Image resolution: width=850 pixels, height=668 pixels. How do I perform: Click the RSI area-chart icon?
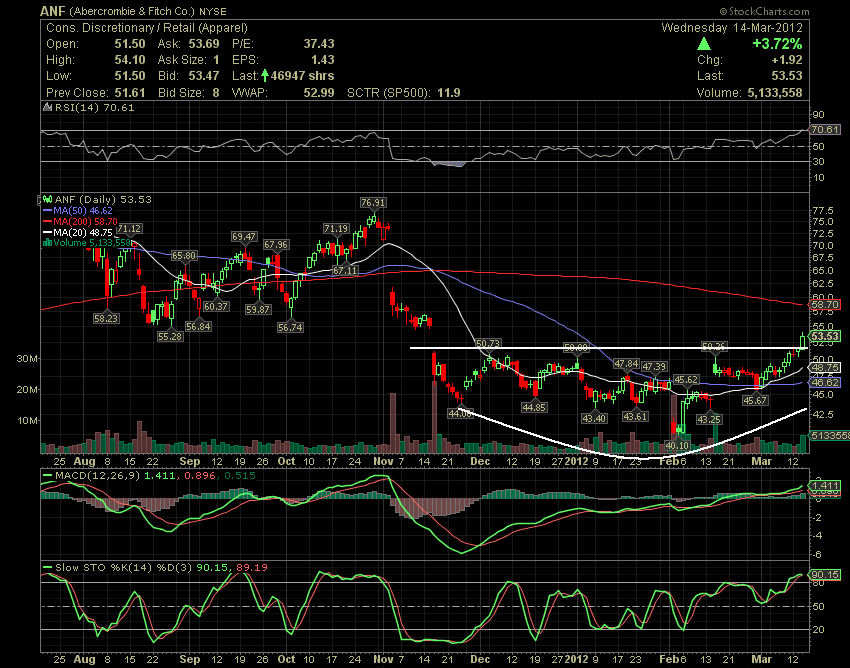coord(48,107)
